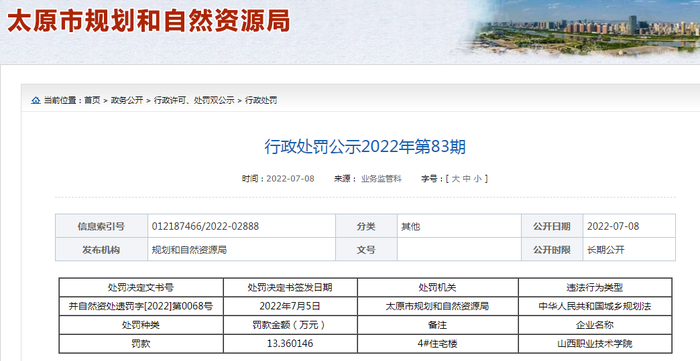Click the source text 业务监管科

[x=381, y=179]
